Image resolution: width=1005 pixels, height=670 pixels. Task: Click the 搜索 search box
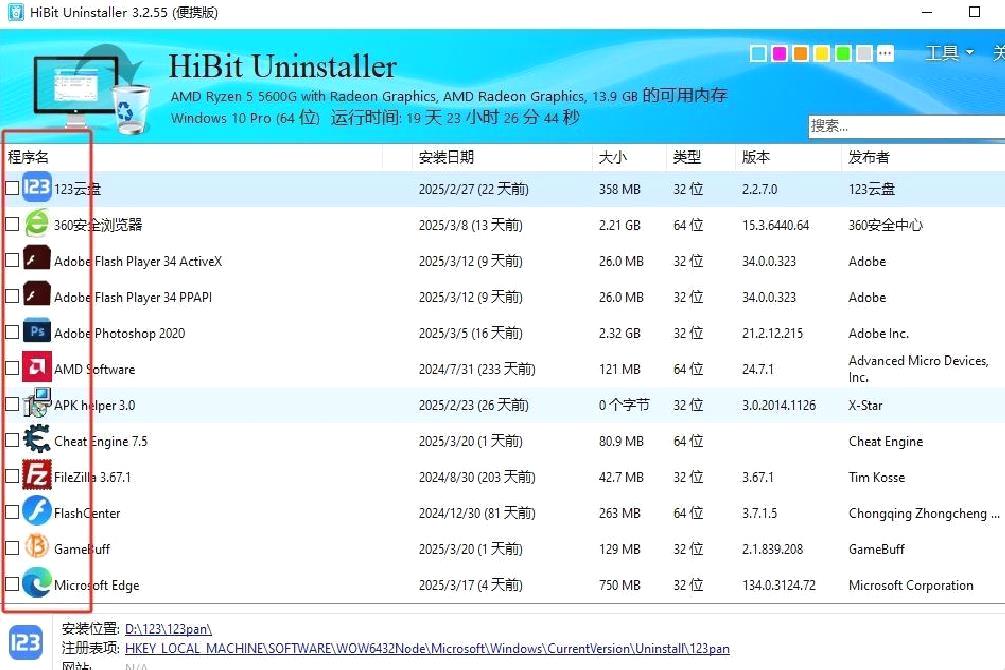tap(906, 126)
